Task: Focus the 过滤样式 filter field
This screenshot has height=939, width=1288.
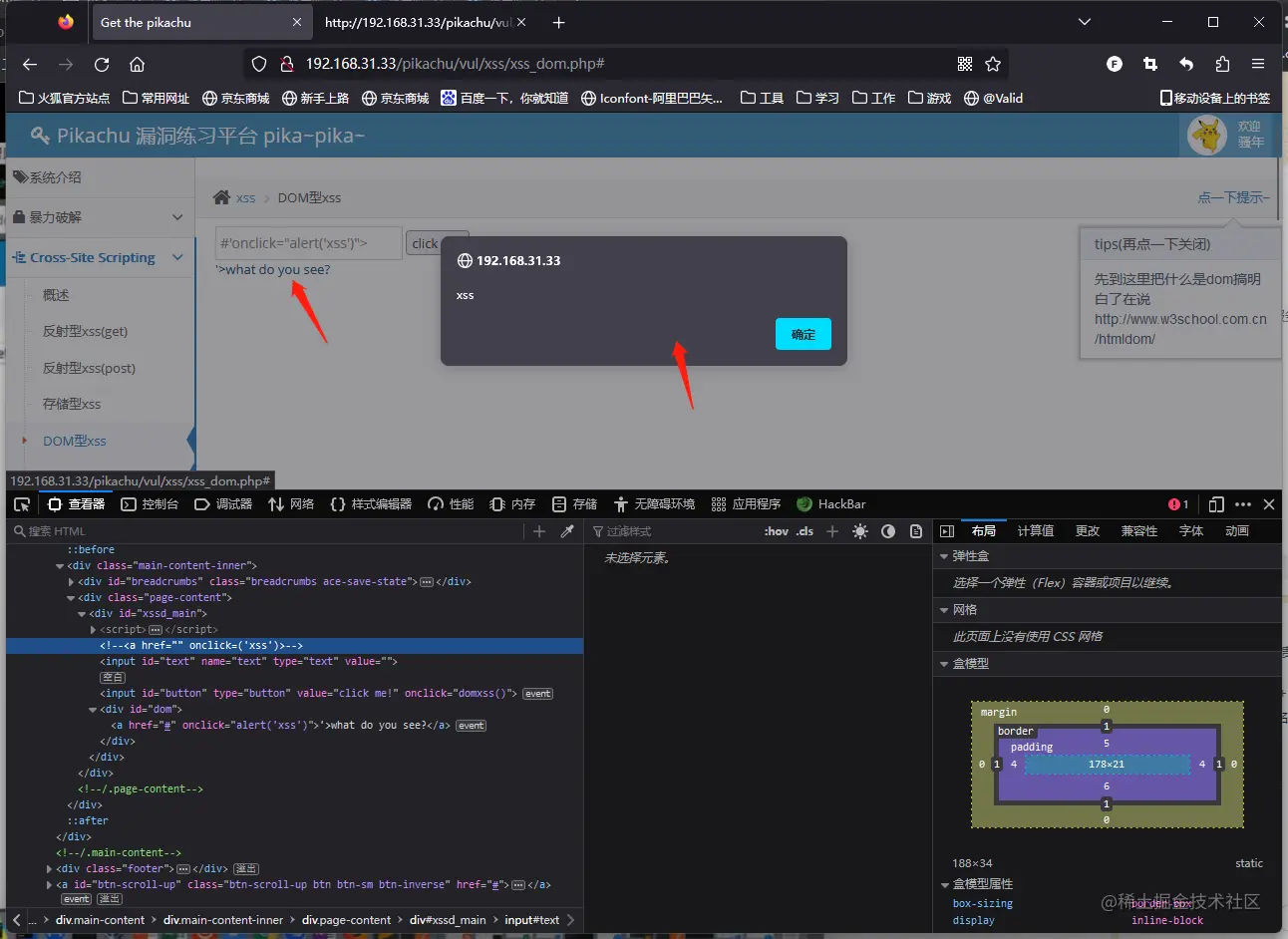Action: (x=676, y=531)
